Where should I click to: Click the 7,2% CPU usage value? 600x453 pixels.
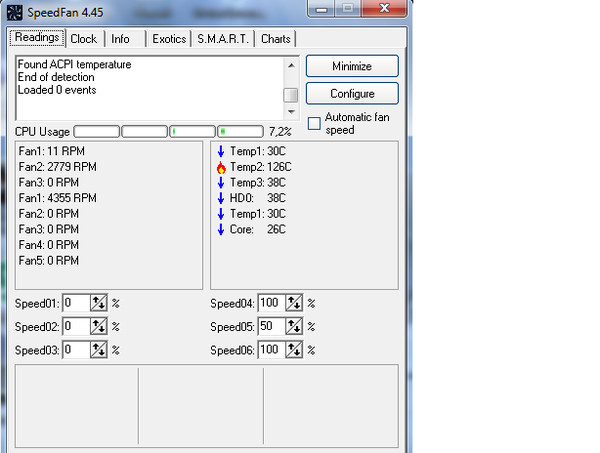click(x=280, y=132)
